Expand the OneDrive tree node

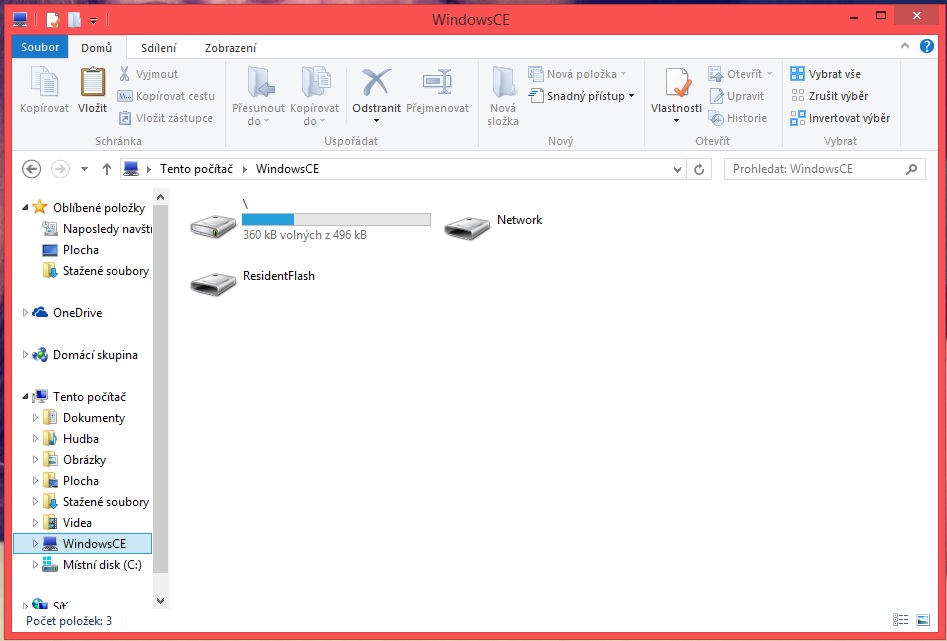(x=25, y=312)
